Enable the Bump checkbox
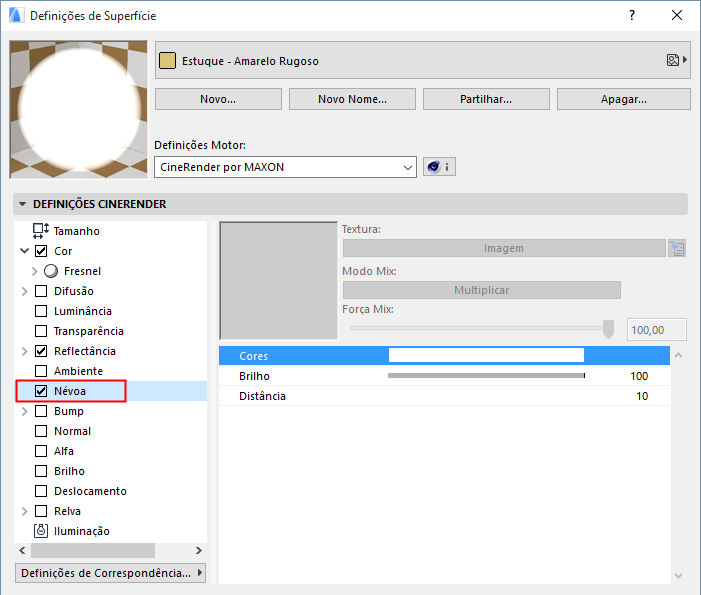Screen dimensions: 701x595 pyautogui.click(x=41, y=411)
